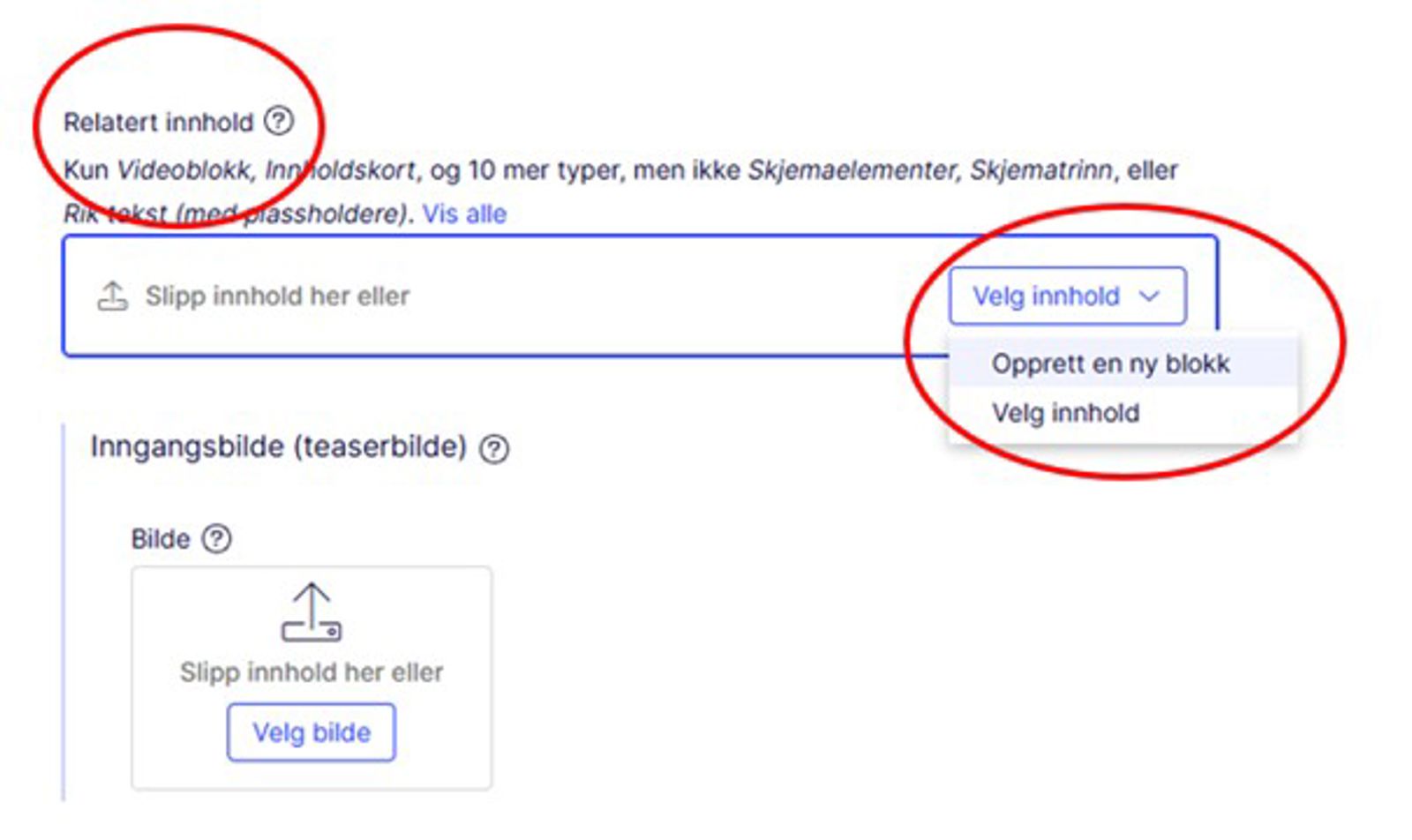Click "Slipp innhold her eller" beside Velg innhold
1412x840 pixels.
coord(277,296)
